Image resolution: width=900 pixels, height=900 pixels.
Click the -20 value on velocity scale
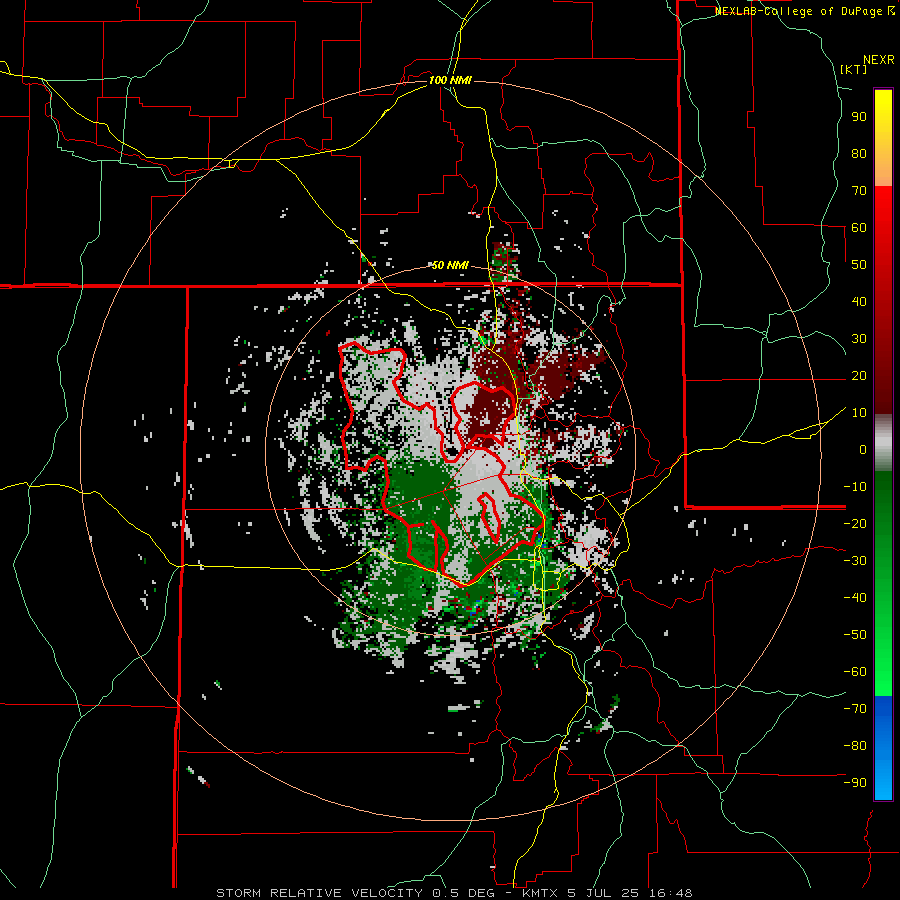click(855, 524)
